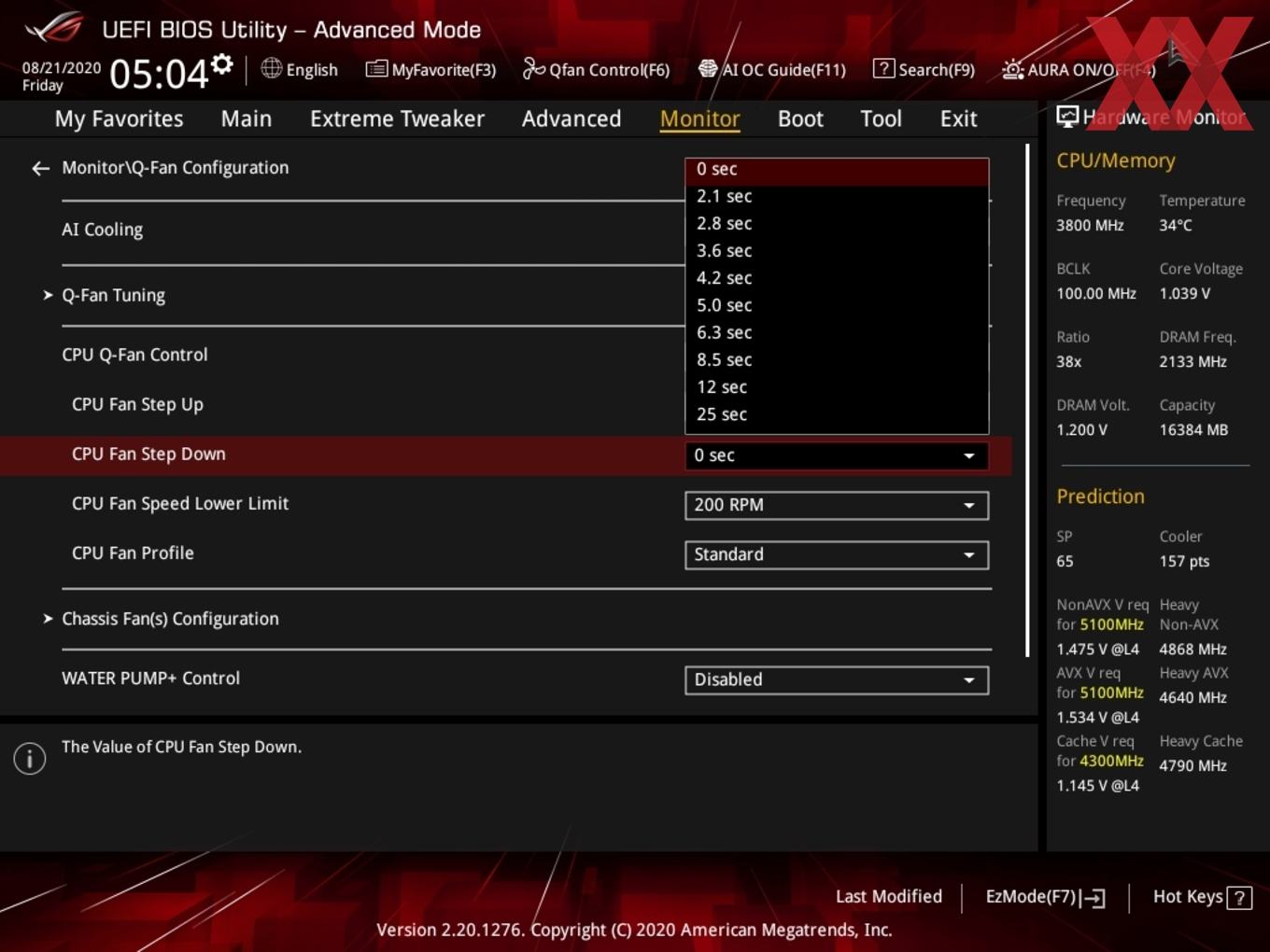
Task: Click the AURA light bulb icon
Action: [x=1012, y=69]
